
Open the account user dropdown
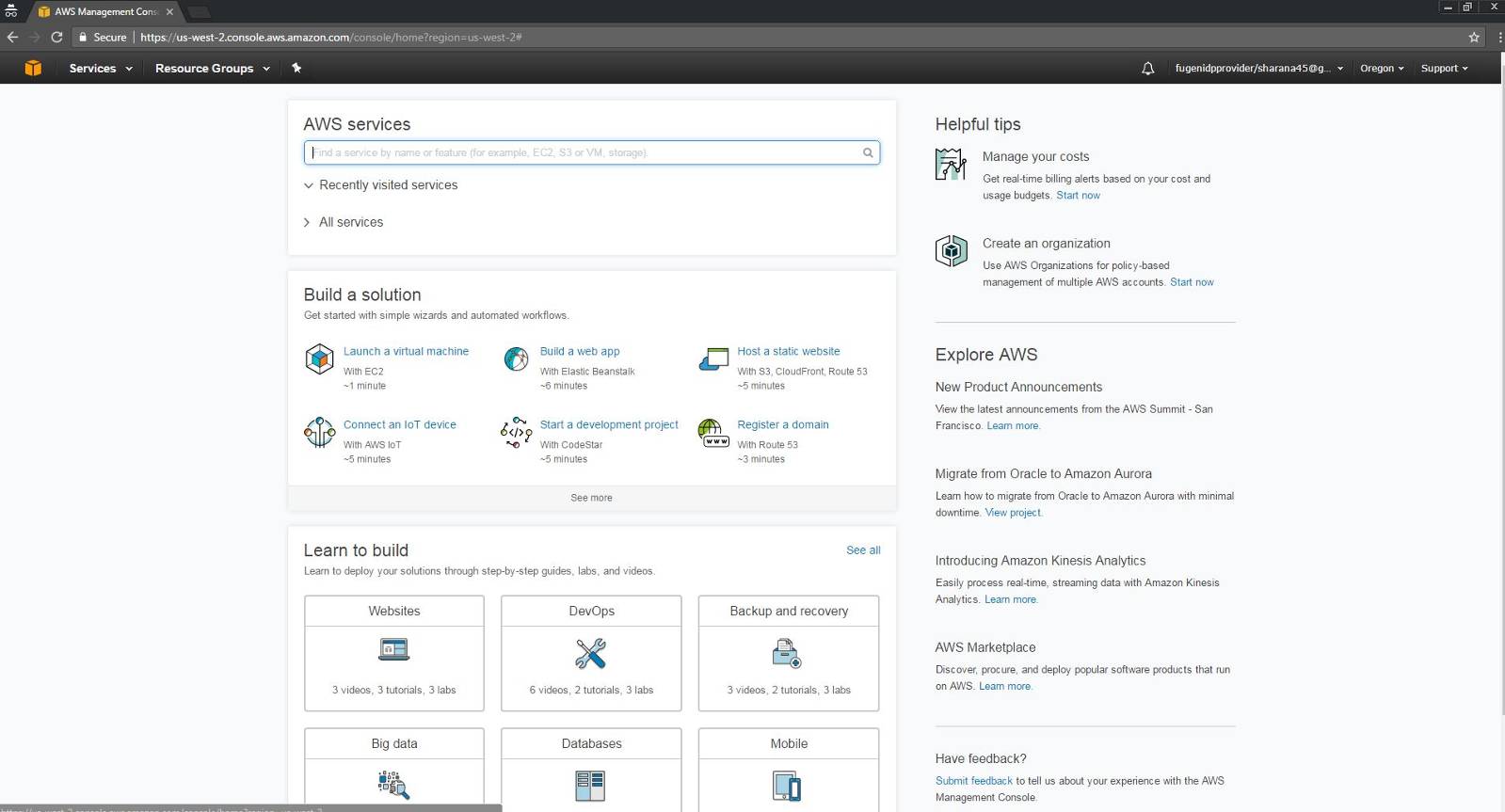pos(1259,69)
